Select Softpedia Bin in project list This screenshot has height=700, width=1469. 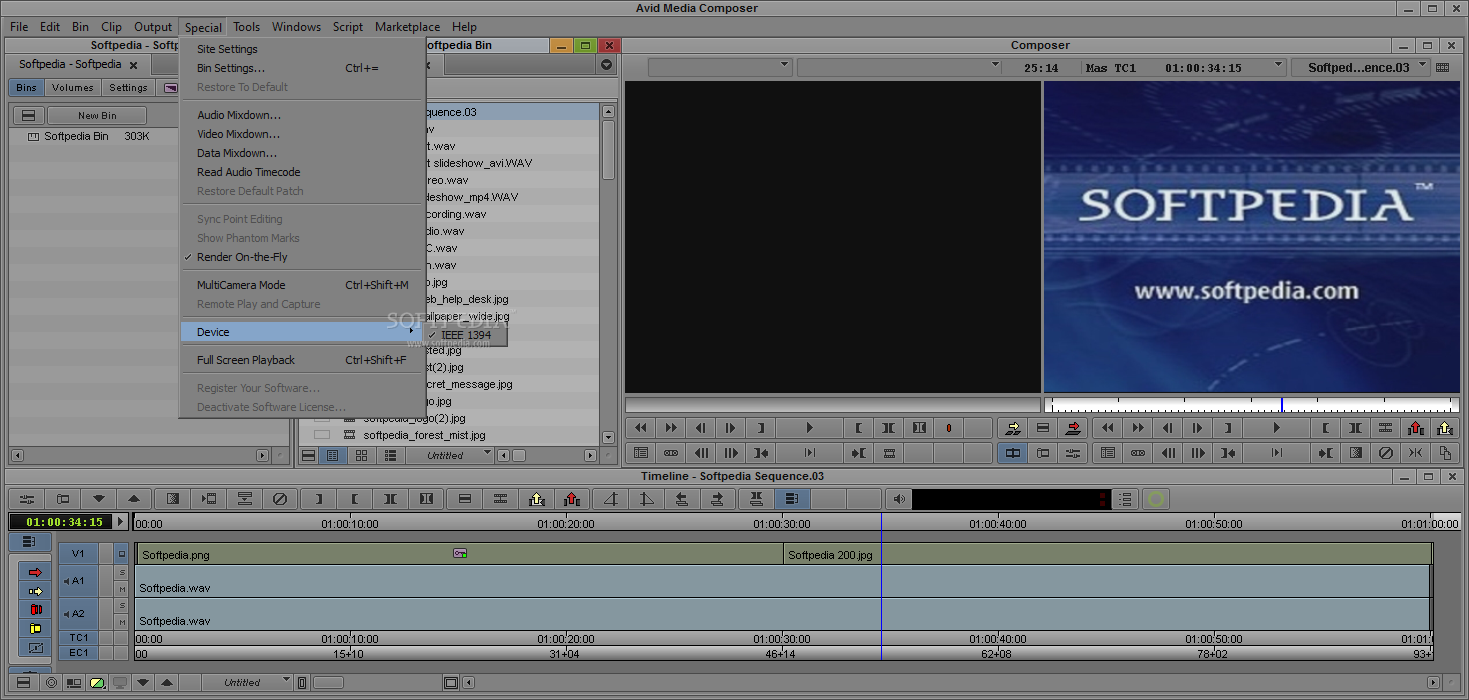[76, 136]
